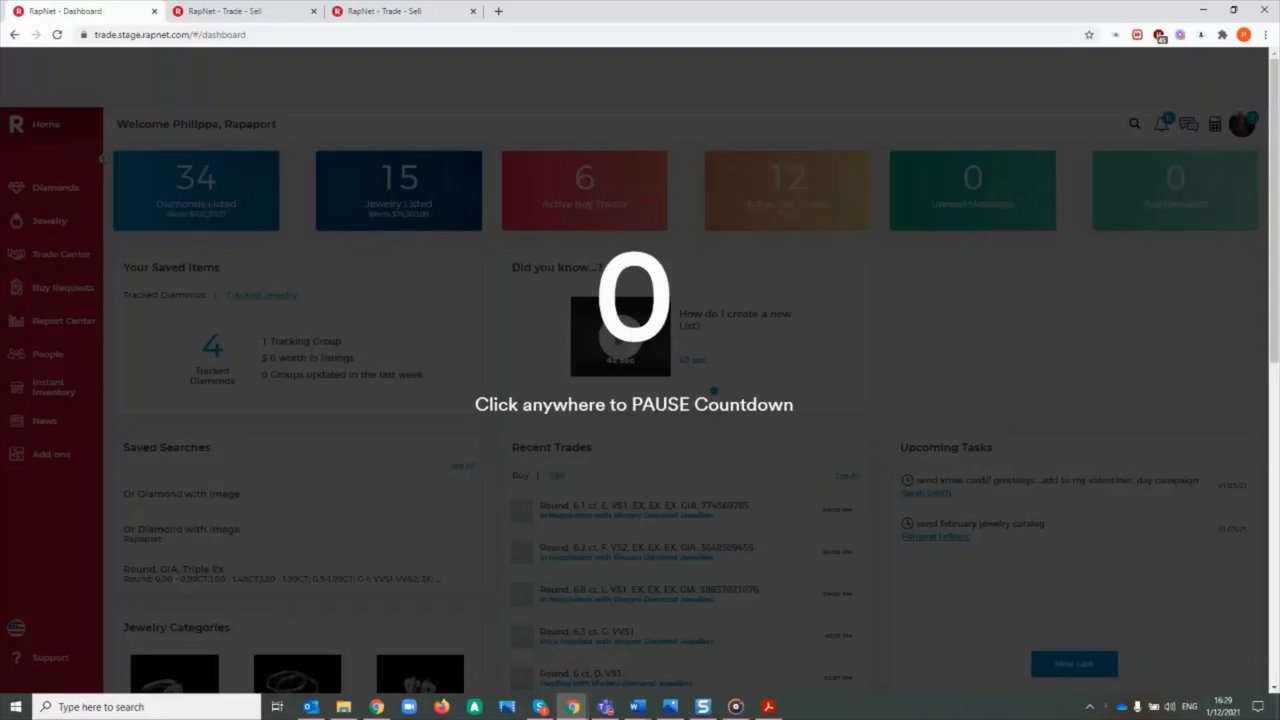The width and height of the screenshot is (1280, 720).
Task: Play the Did you know video thumbnail
Action: (x=620, y=337)
